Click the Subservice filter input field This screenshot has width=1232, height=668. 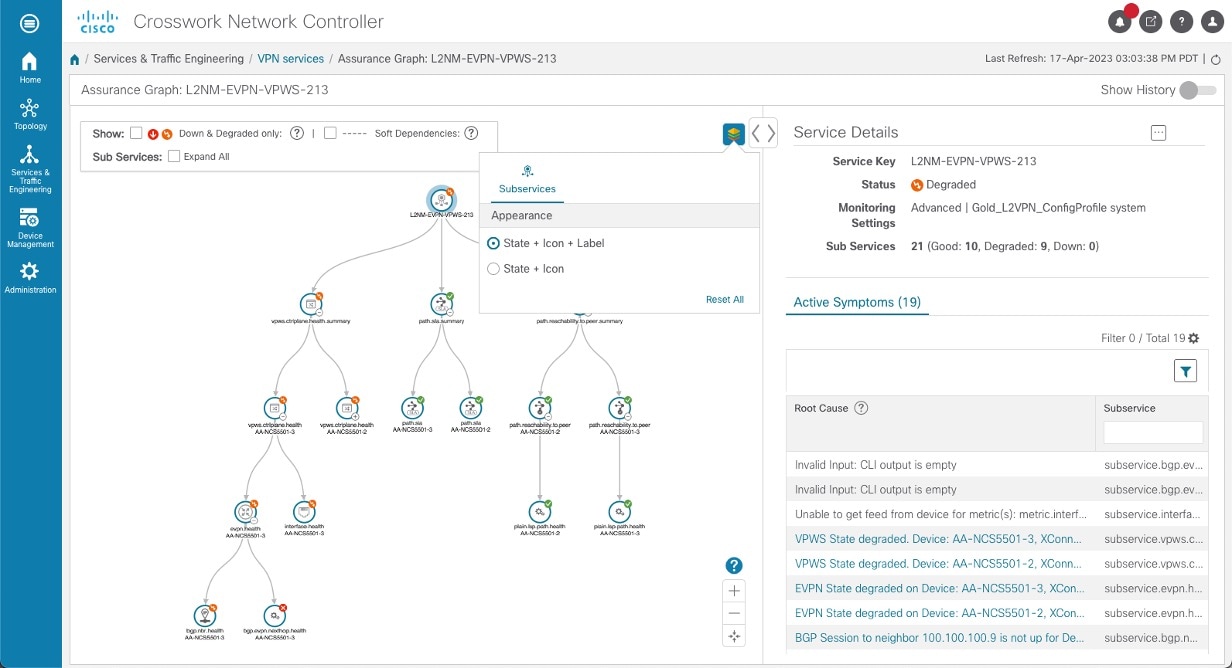1152,432
